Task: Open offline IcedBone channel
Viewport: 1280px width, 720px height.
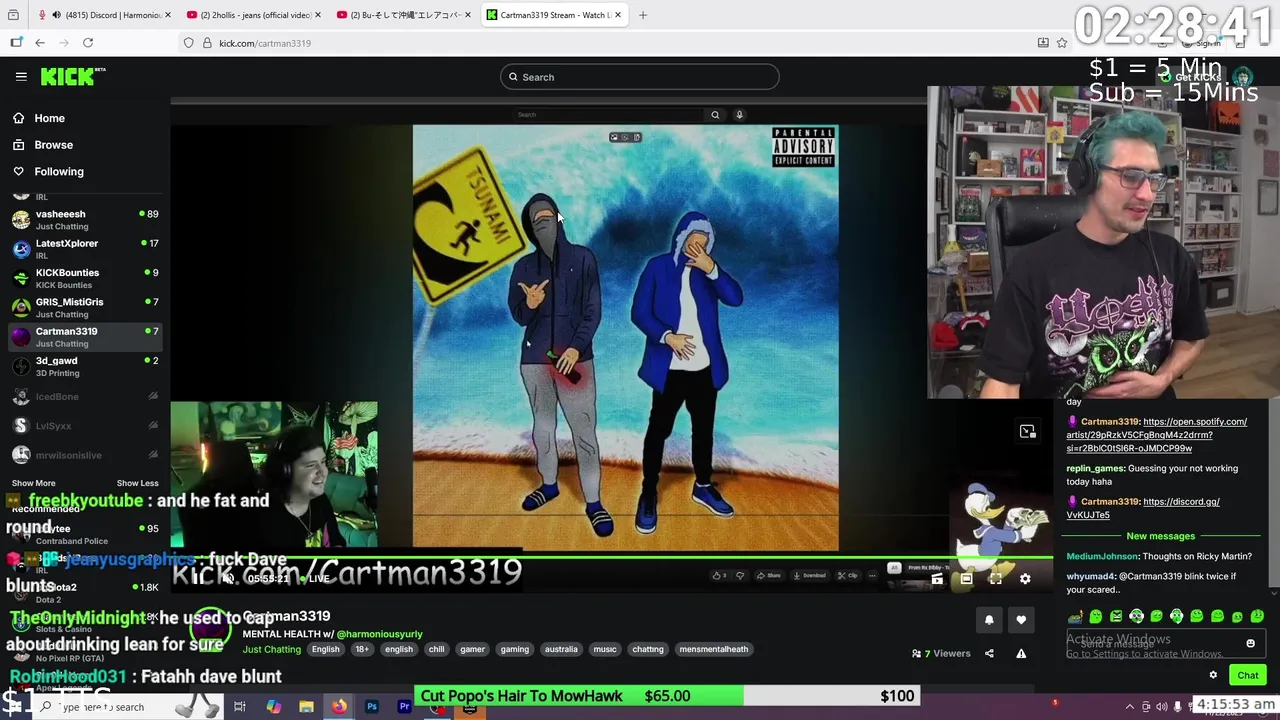Action: click(84, 397)
